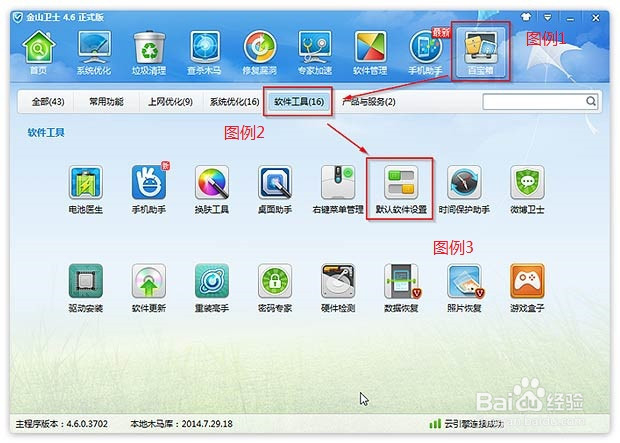Image resolution: width=620 pixels, height=443 pixels.
Task: Open 默认软件设置 tool
Action: tap(401, 189)
